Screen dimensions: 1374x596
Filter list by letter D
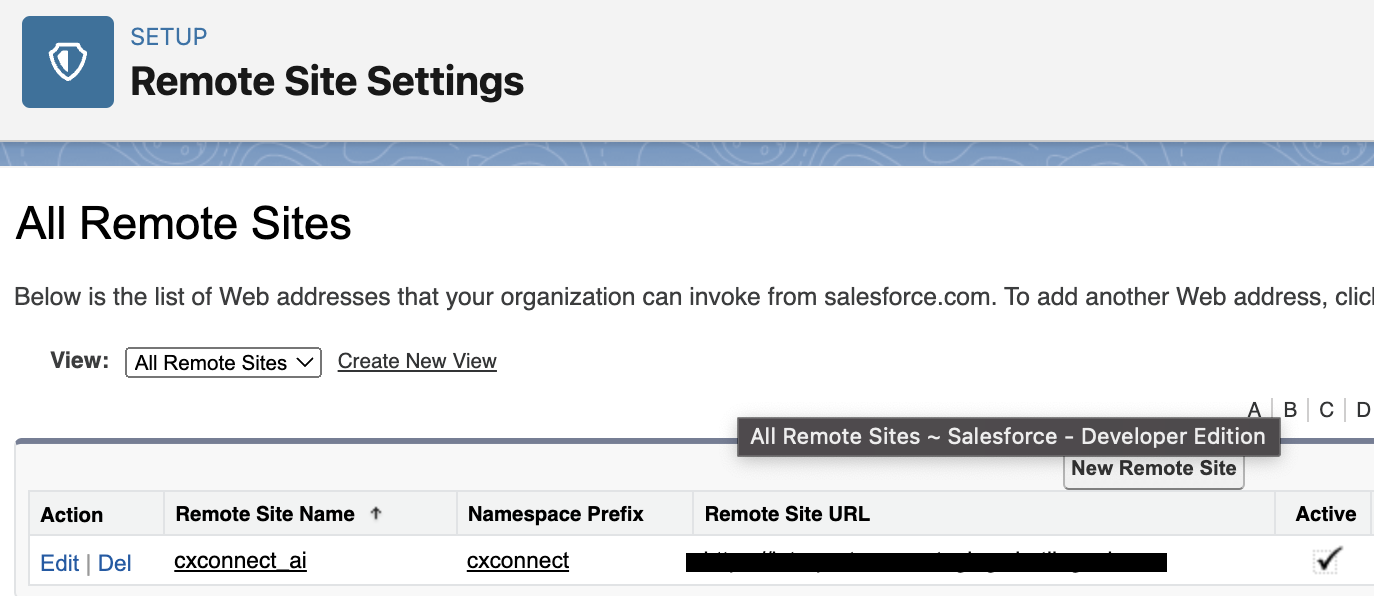tap(1362, 409)
